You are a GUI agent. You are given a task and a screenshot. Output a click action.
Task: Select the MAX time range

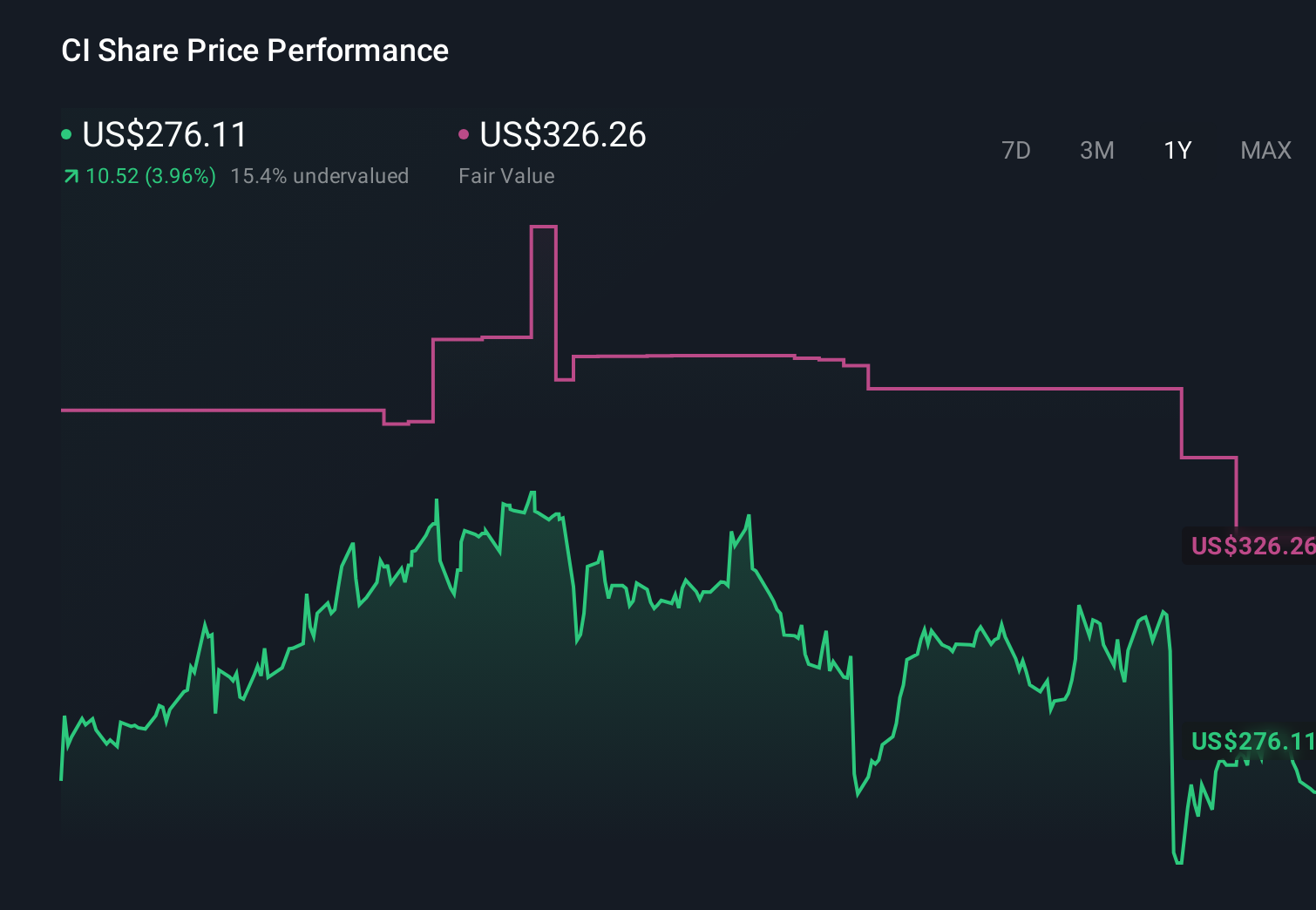coord(1265,150)
